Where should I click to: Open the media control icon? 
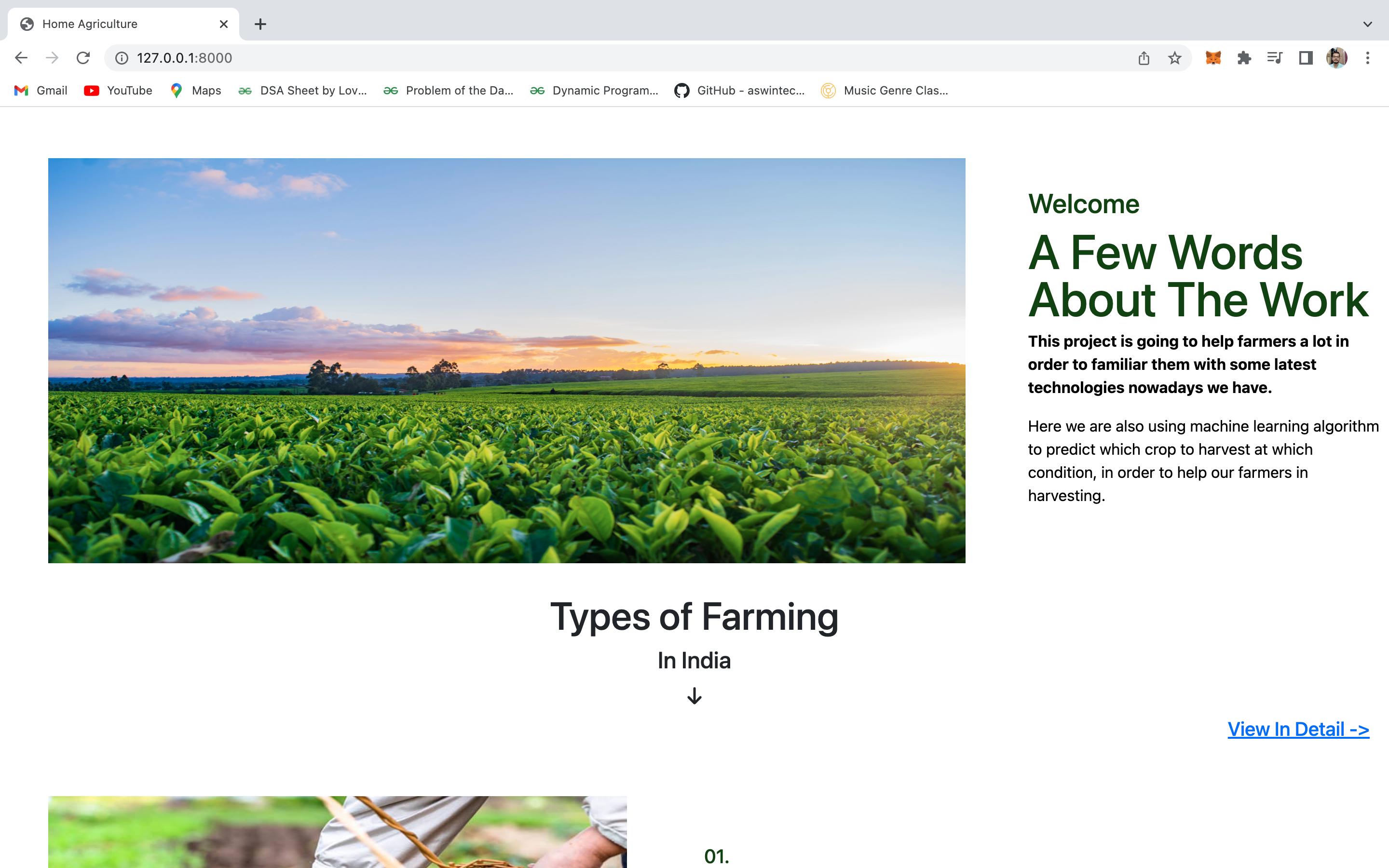(1275, 58)
